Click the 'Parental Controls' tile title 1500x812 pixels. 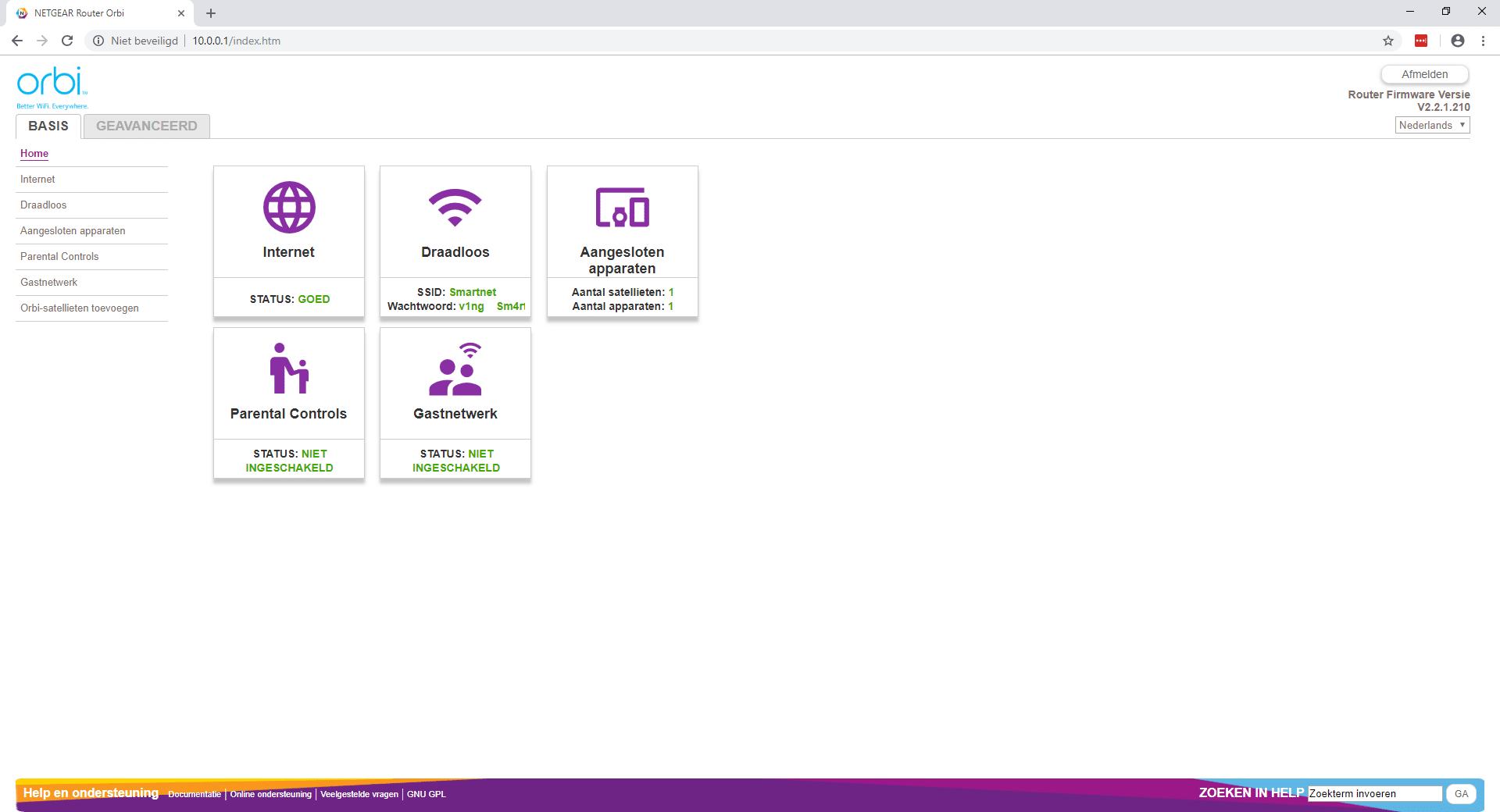coord(289,414)
